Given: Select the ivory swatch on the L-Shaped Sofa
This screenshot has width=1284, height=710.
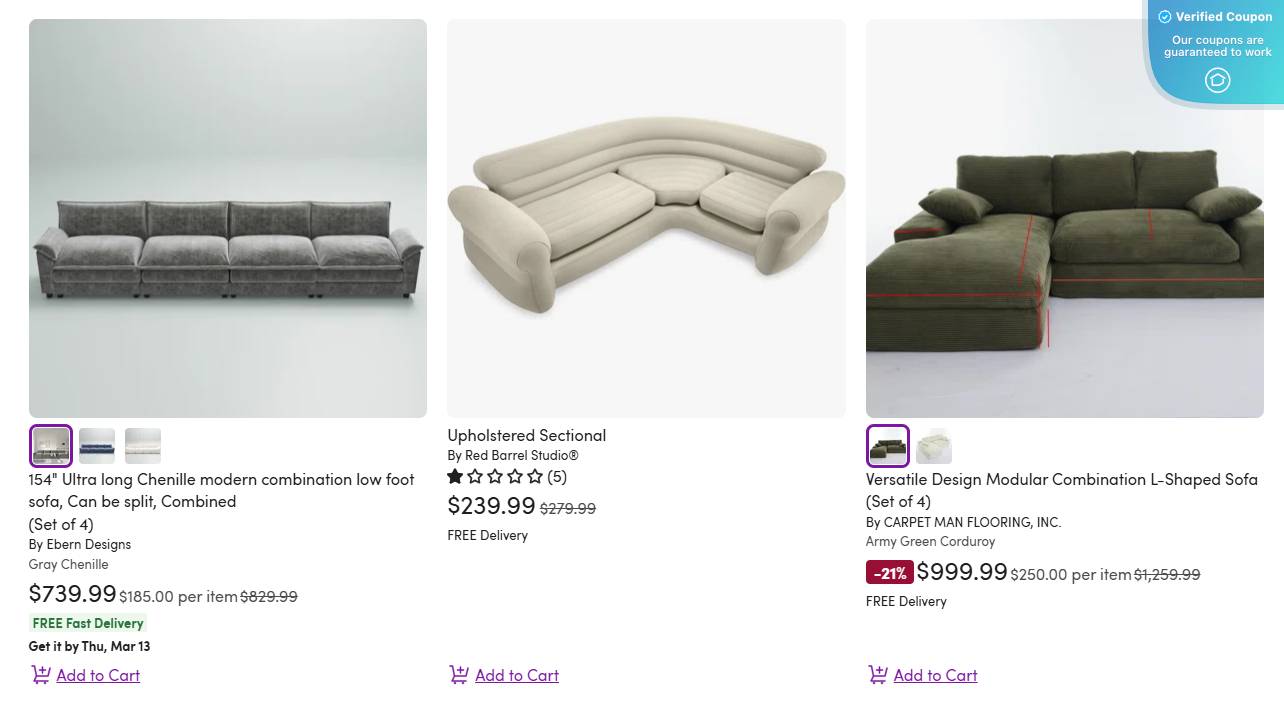Looking at the screenshot, I should point(933,445).
